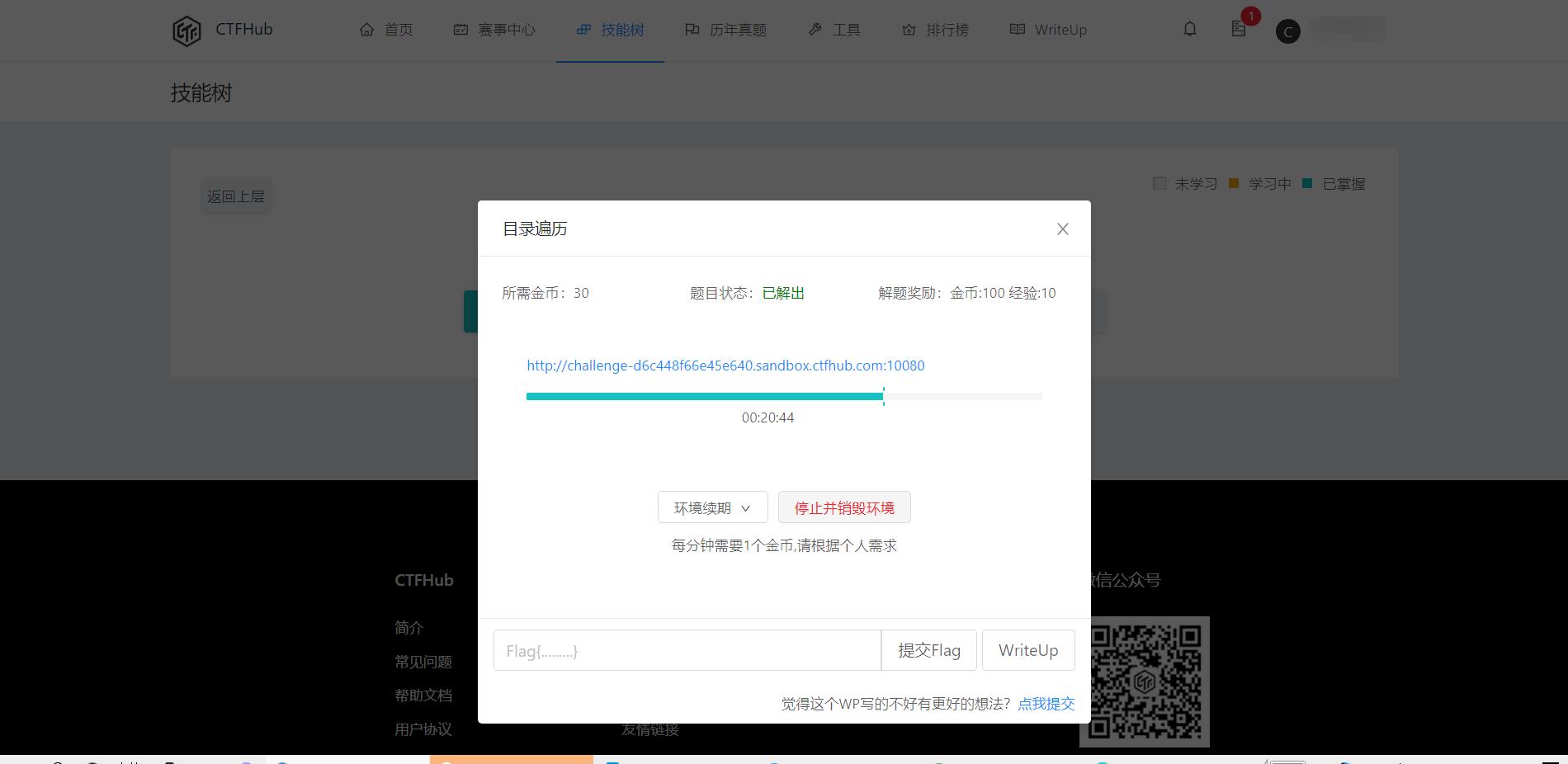This screenshot has height=764, width=1568.
Task: Click the CTFHub logo icon
Action: click(187, 31)
